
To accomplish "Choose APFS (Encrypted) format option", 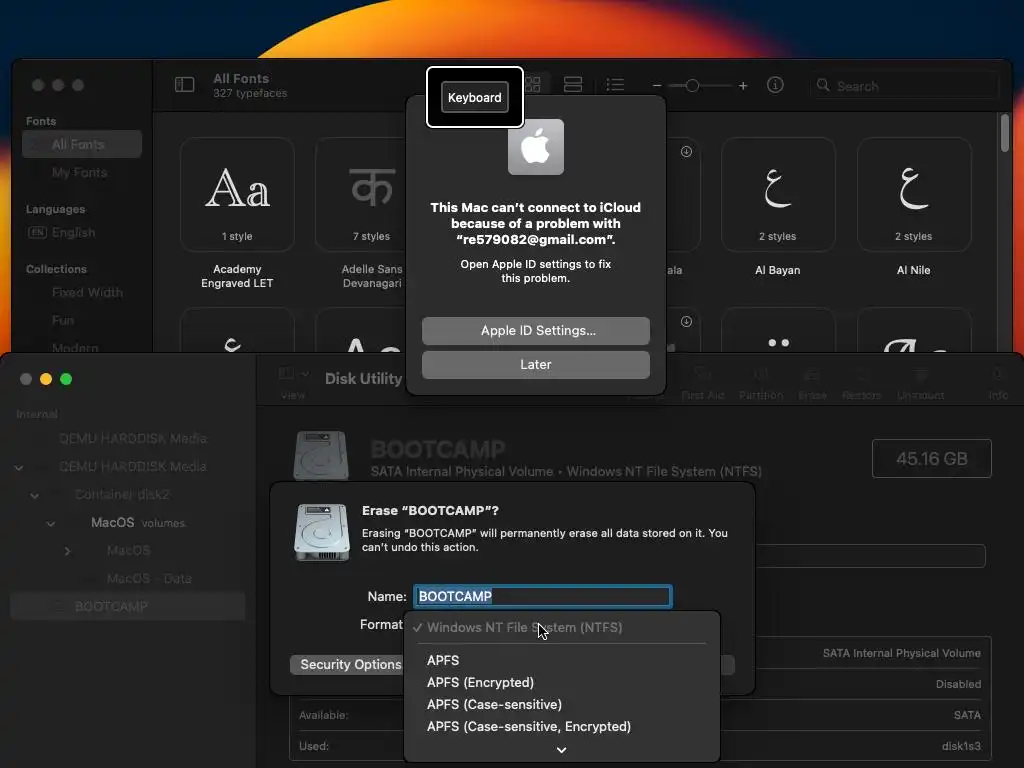I will coord(562,682).
